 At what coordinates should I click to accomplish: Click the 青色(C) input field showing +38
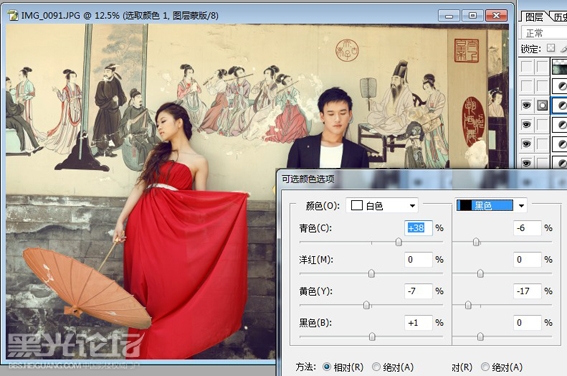tap(418, 228)
